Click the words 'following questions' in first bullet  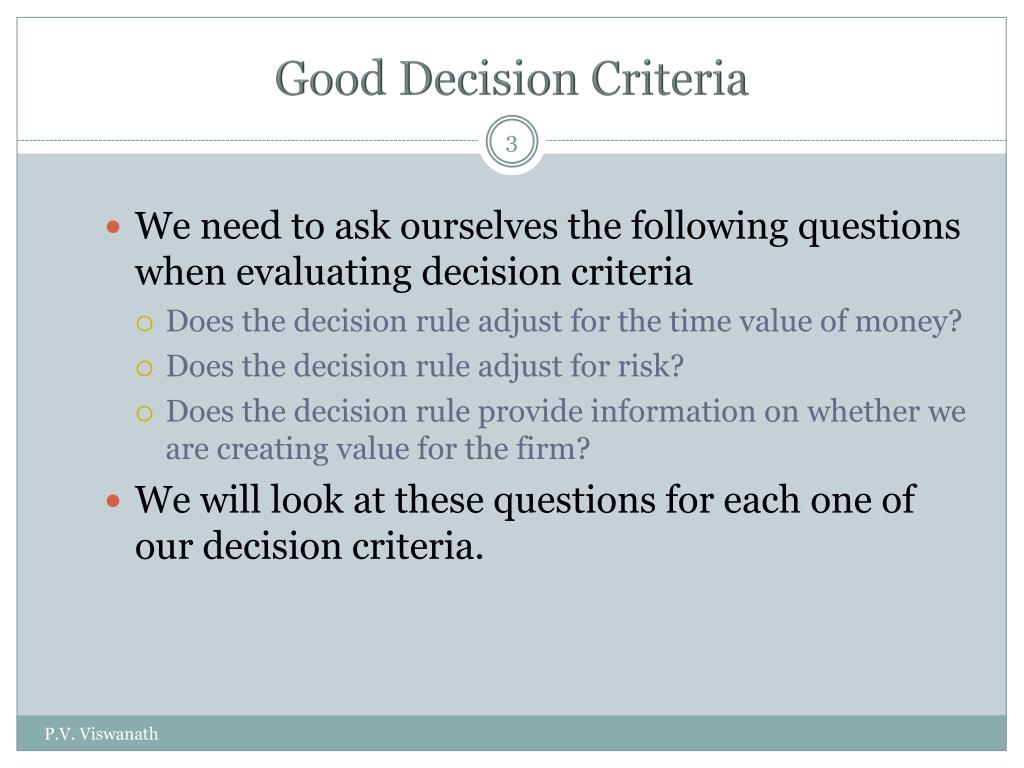click(x=795, y=226)
